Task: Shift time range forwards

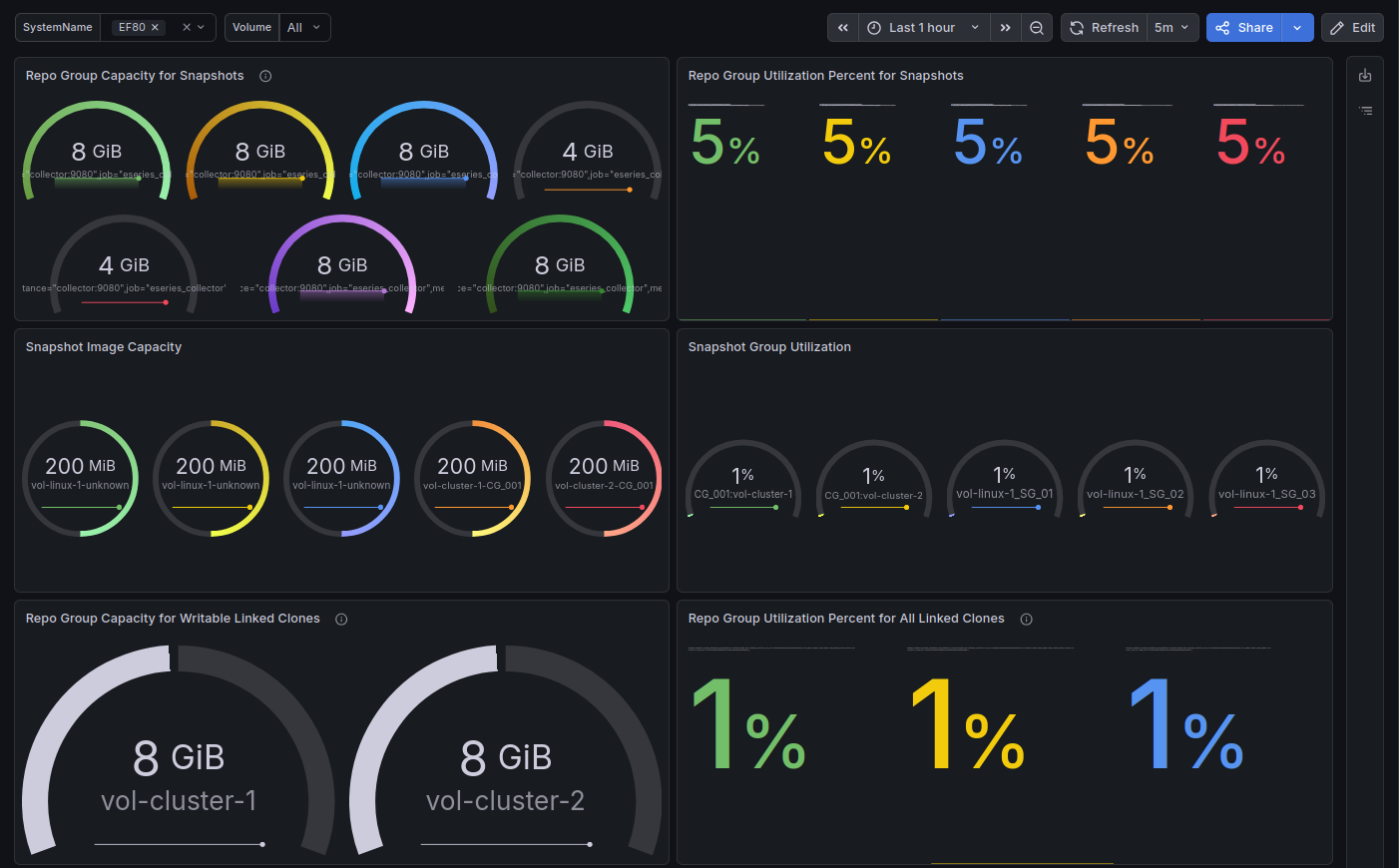Action: [x=1006, y=28]
